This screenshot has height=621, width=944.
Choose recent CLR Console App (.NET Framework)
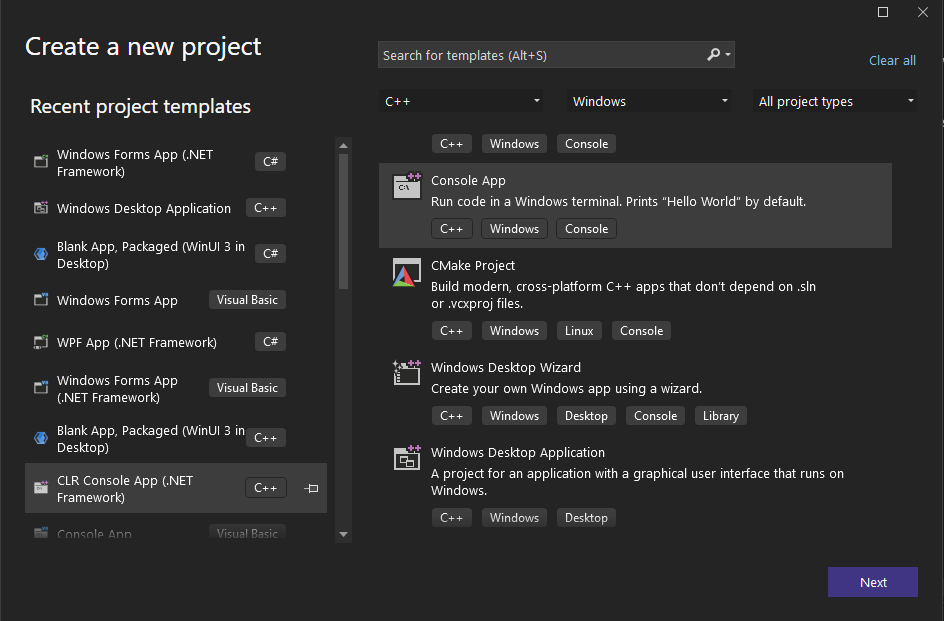click(x=176, y=488)
